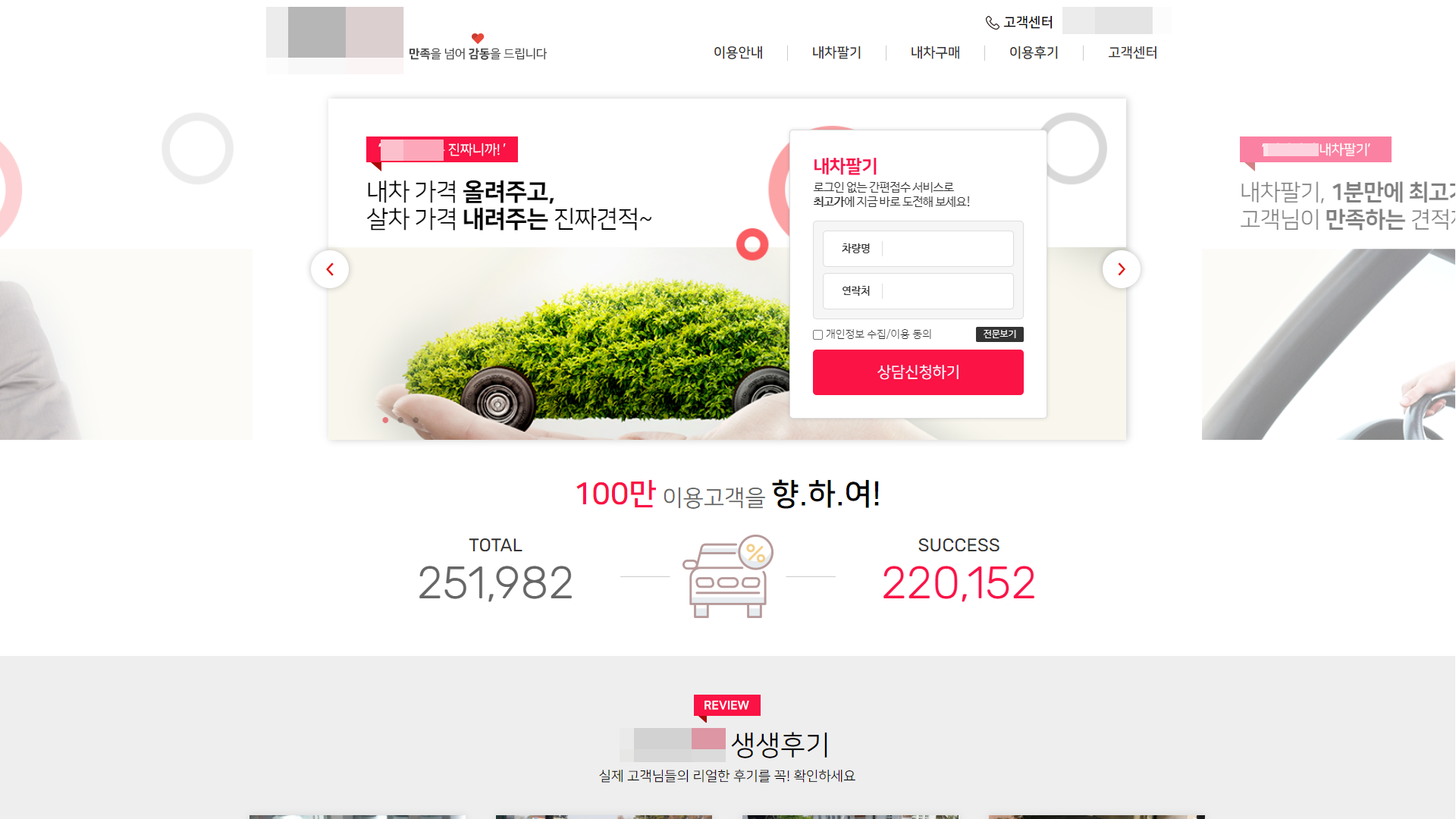
Task: Click the 전문보기 button
Action: tap(999, 334)
